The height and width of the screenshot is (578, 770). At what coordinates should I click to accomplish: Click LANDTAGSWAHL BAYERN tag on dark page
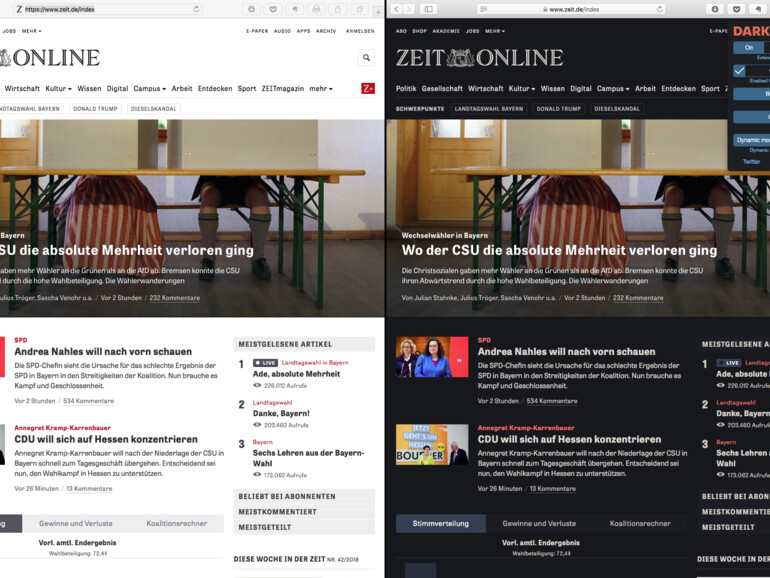point(489,109)
